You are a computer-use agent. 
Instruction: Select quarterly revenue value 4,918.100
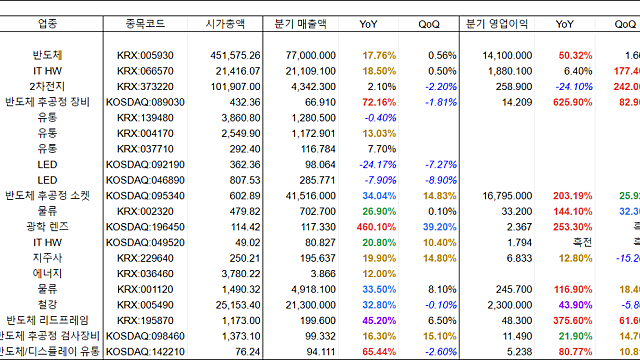(313, 289)
